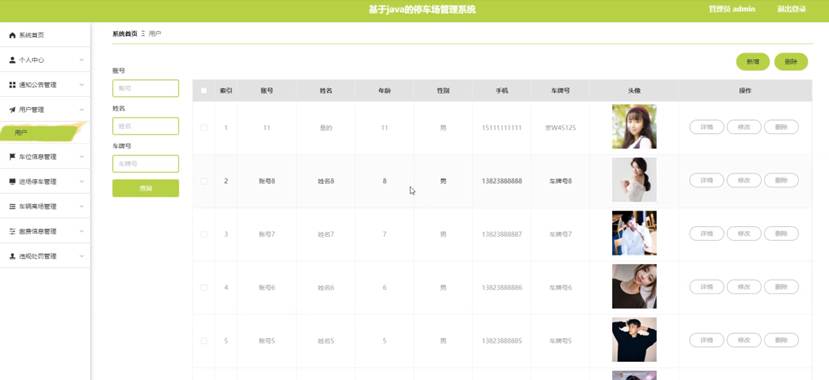Click the green 新增 button
829x380 pixels.
pos(753,62)
